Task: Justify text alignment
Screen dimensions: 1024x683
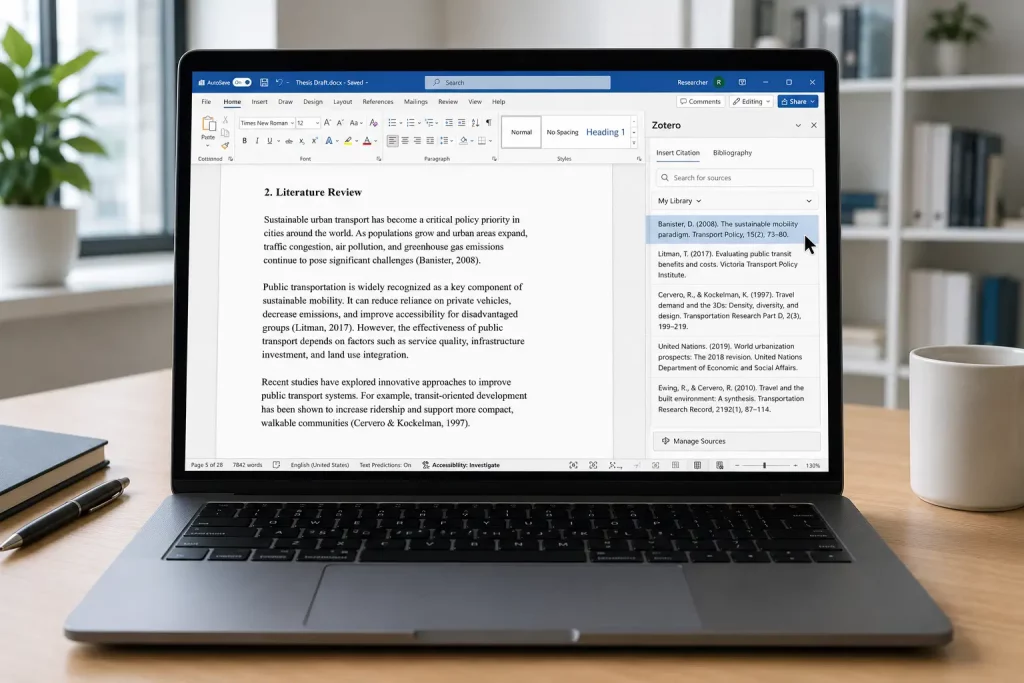Action: pyautogui.click(x=430, y=140)
